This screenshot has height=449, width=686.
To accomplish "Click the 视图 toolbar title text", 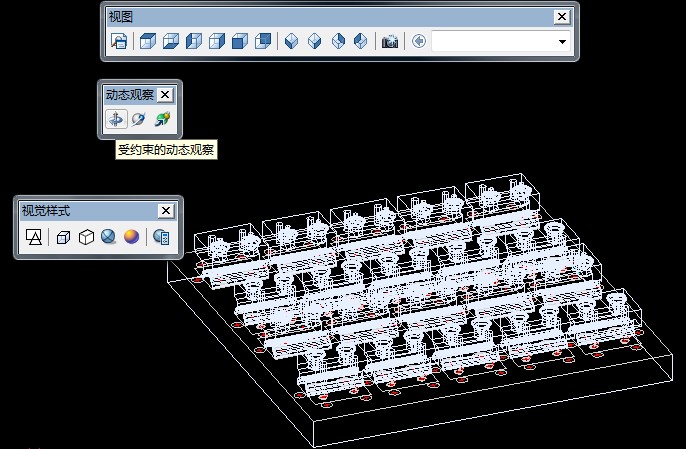I will (x=120, y=17).
